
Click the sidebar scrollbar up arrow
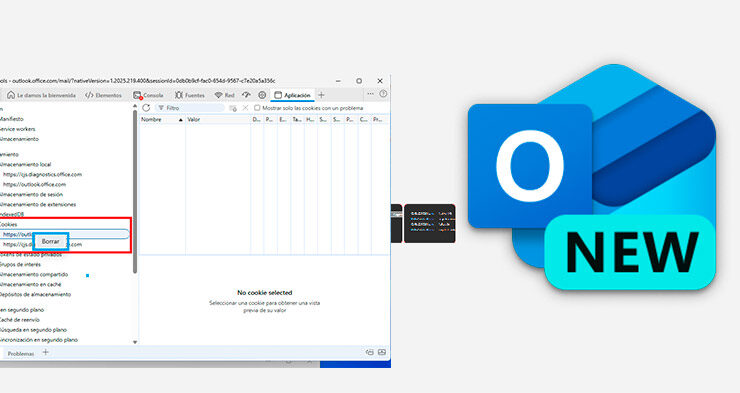click(x=135, y=107)
